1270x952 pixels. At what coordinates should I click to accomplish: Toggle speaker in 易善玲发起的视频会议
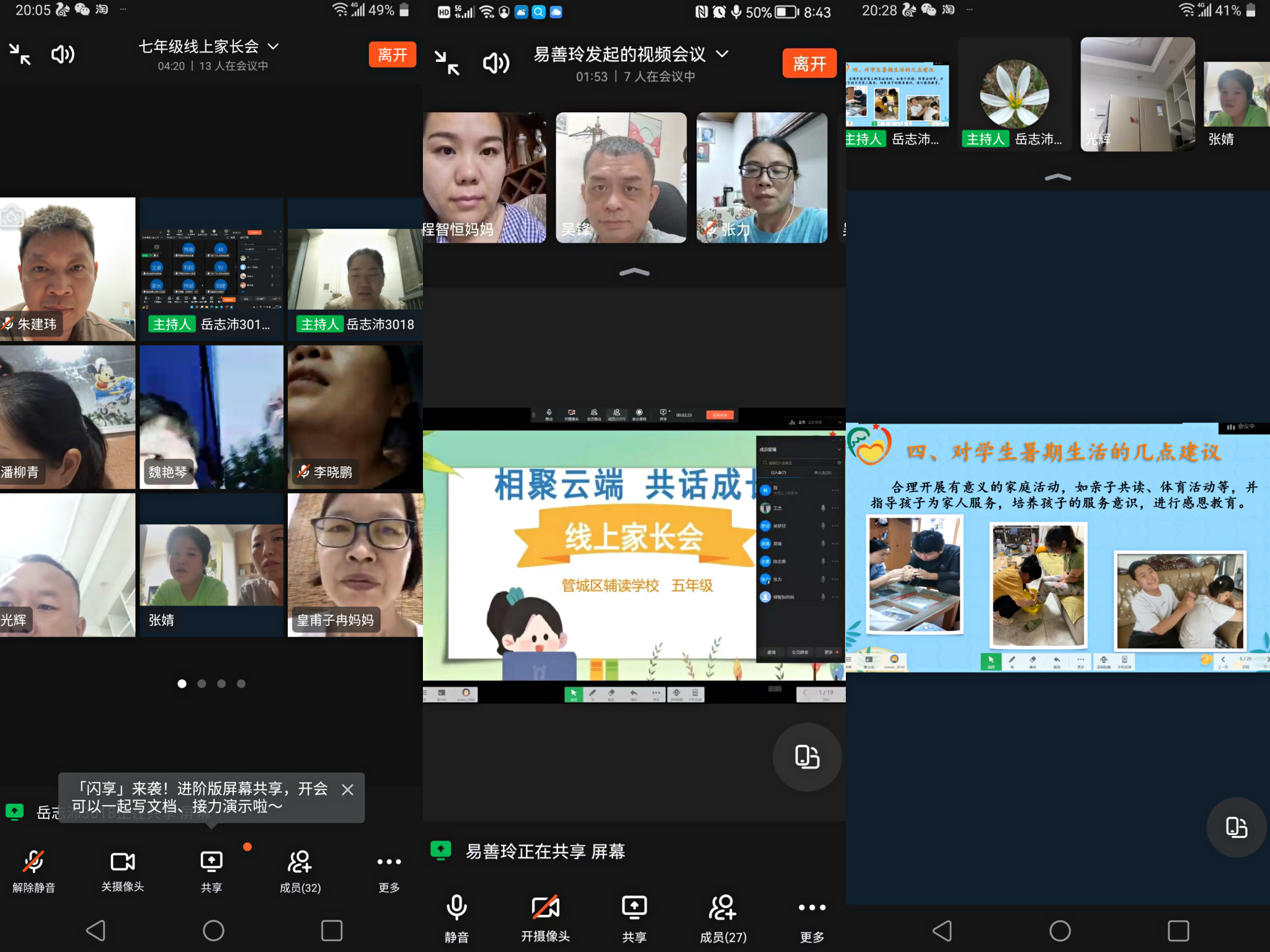[x=496, y=63]
